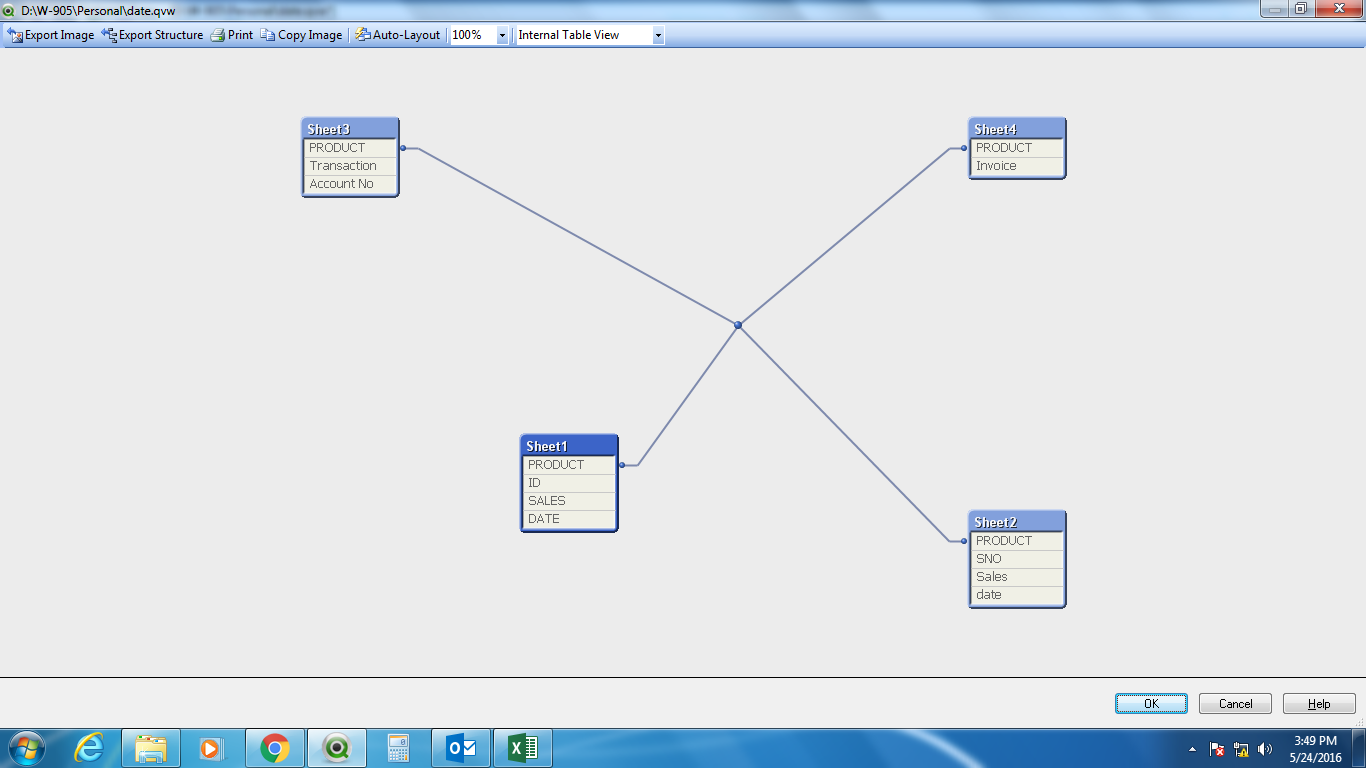Select the Account No field
This screenshot has height=768, width=1366.
pos(350,184)
